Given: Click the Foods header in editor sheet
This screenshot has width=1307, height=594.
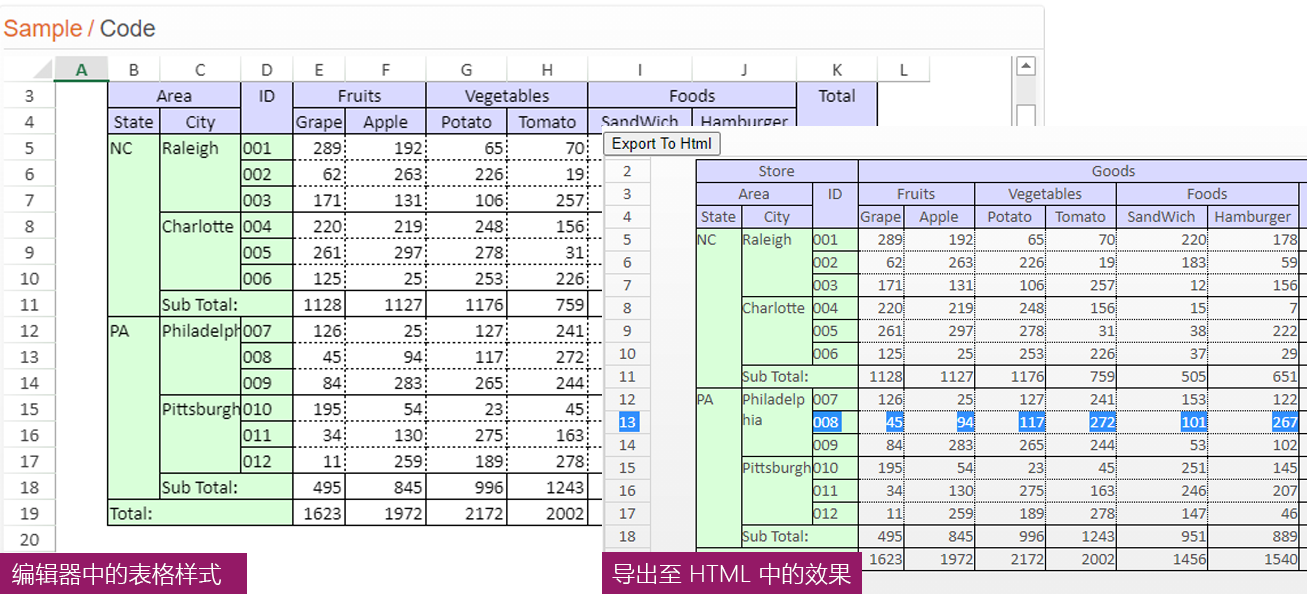Looking at the screenshot, I should point(692,96).
